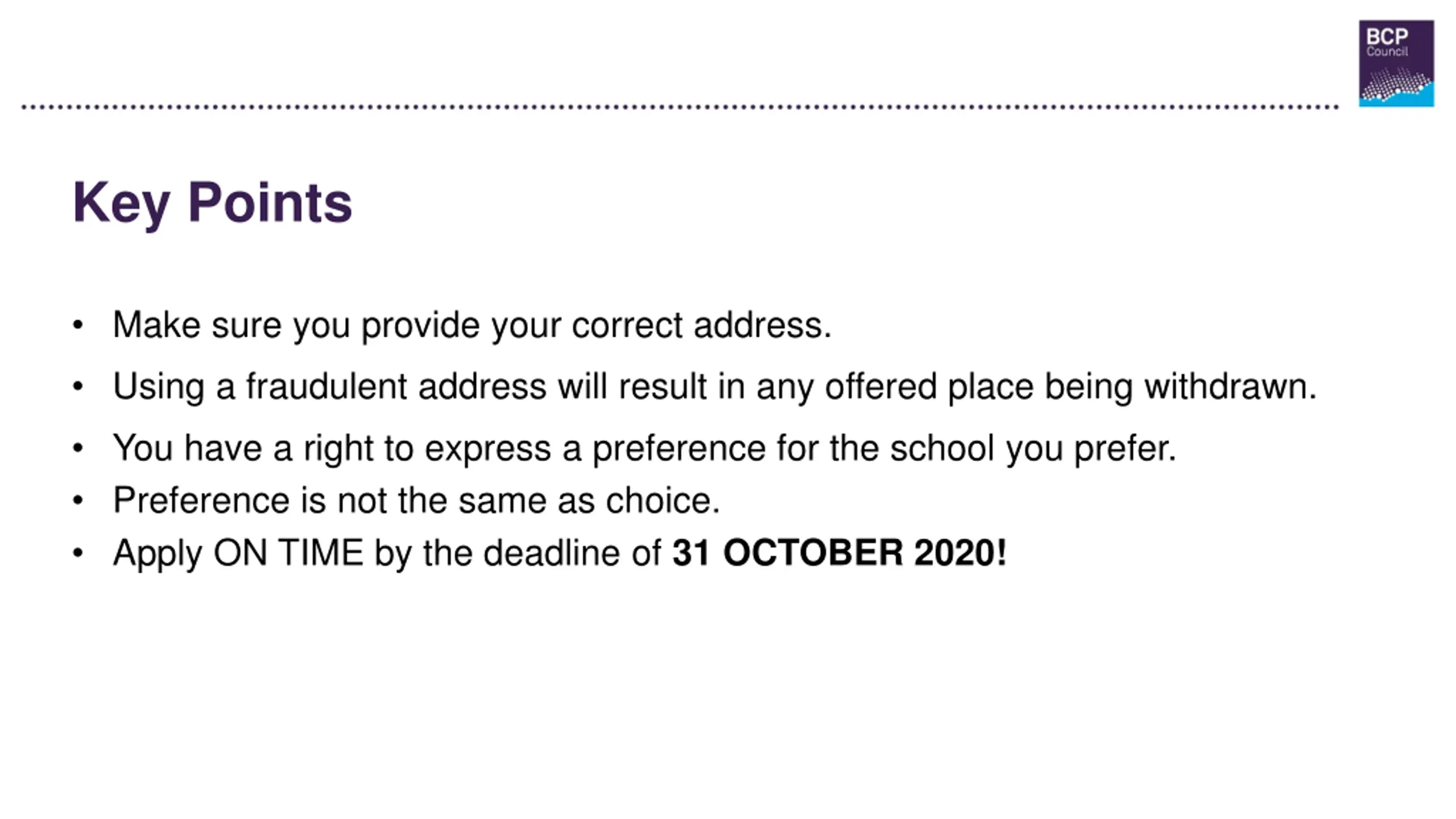Click the words 'ON TIME' in last bullet
Viewport: 1456px width, 819px height.
[x=288, y=553]
